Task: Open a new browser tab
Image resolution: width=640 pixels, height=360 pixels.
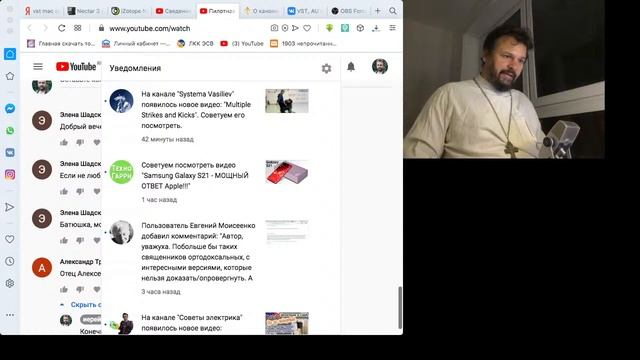Action: [x=378, y=11]
